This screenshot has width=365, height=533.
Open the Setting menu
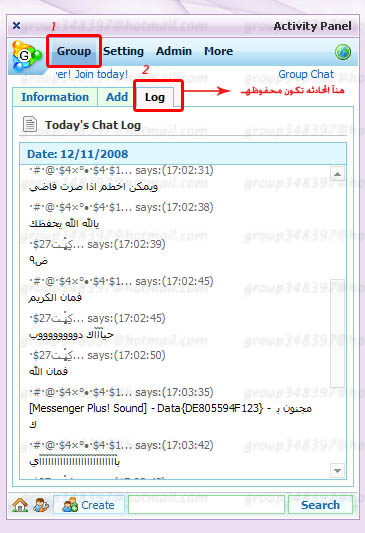(123, 51)
